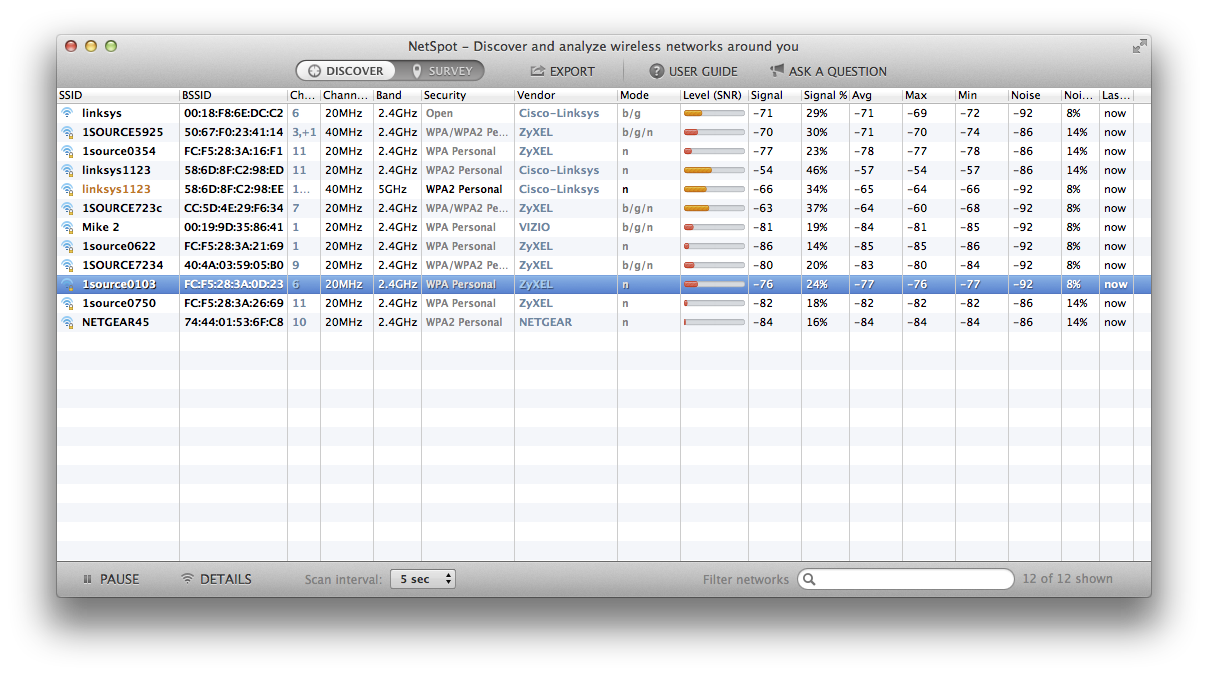The width and height of the screenshot is (1208, 676).
Task: Click the wifi icon beside 1source0354
Action: 67,151
